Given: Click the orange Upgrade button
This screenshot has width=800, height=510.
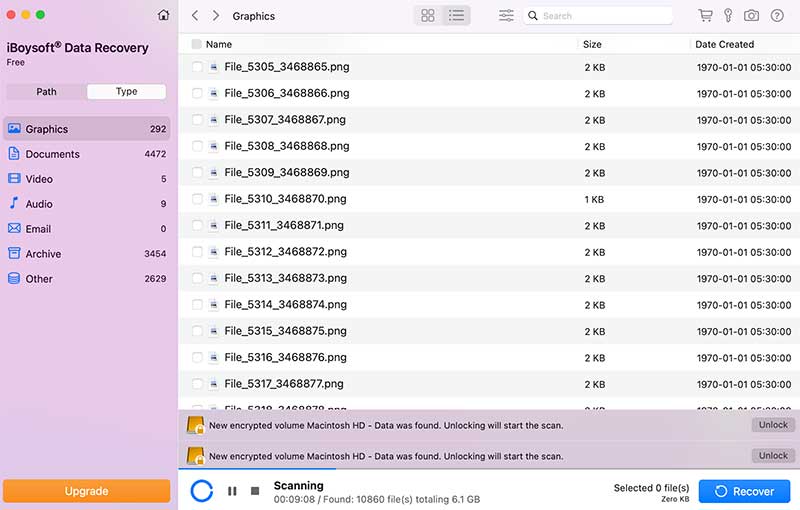Looking at the screenshot, I should coord(86,491).
